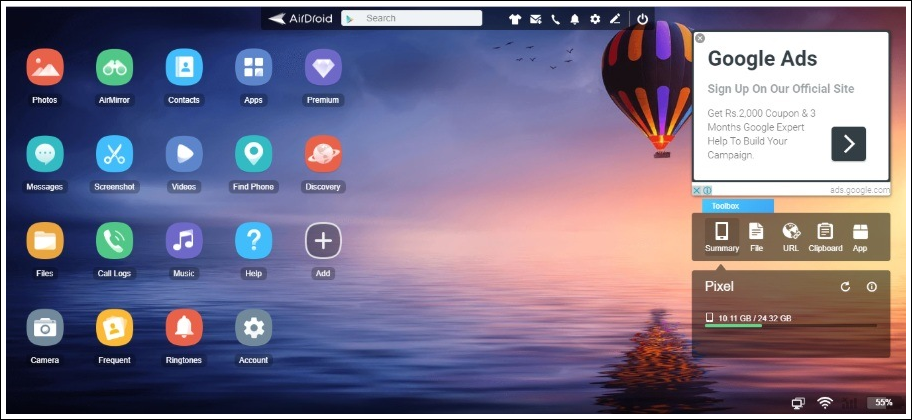Click the power sign-out icon

click(x=642, y=19)
